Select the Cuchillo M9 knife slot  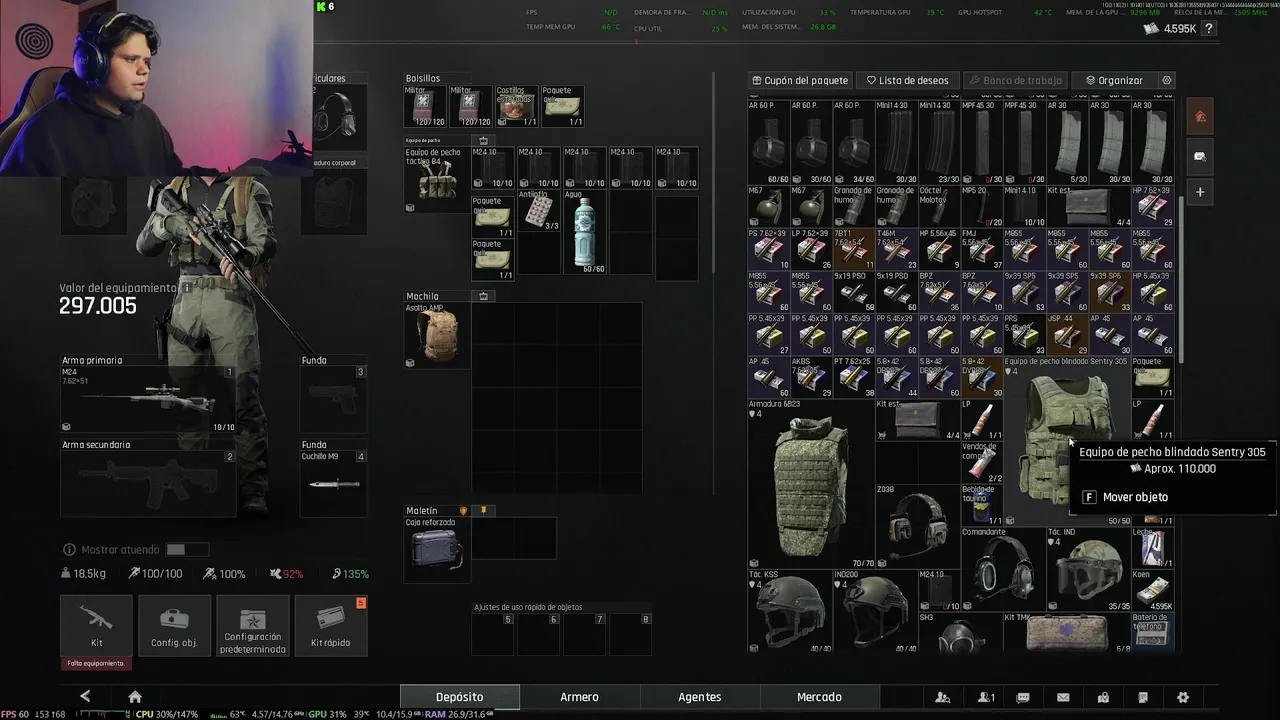[x=334, y=484]
